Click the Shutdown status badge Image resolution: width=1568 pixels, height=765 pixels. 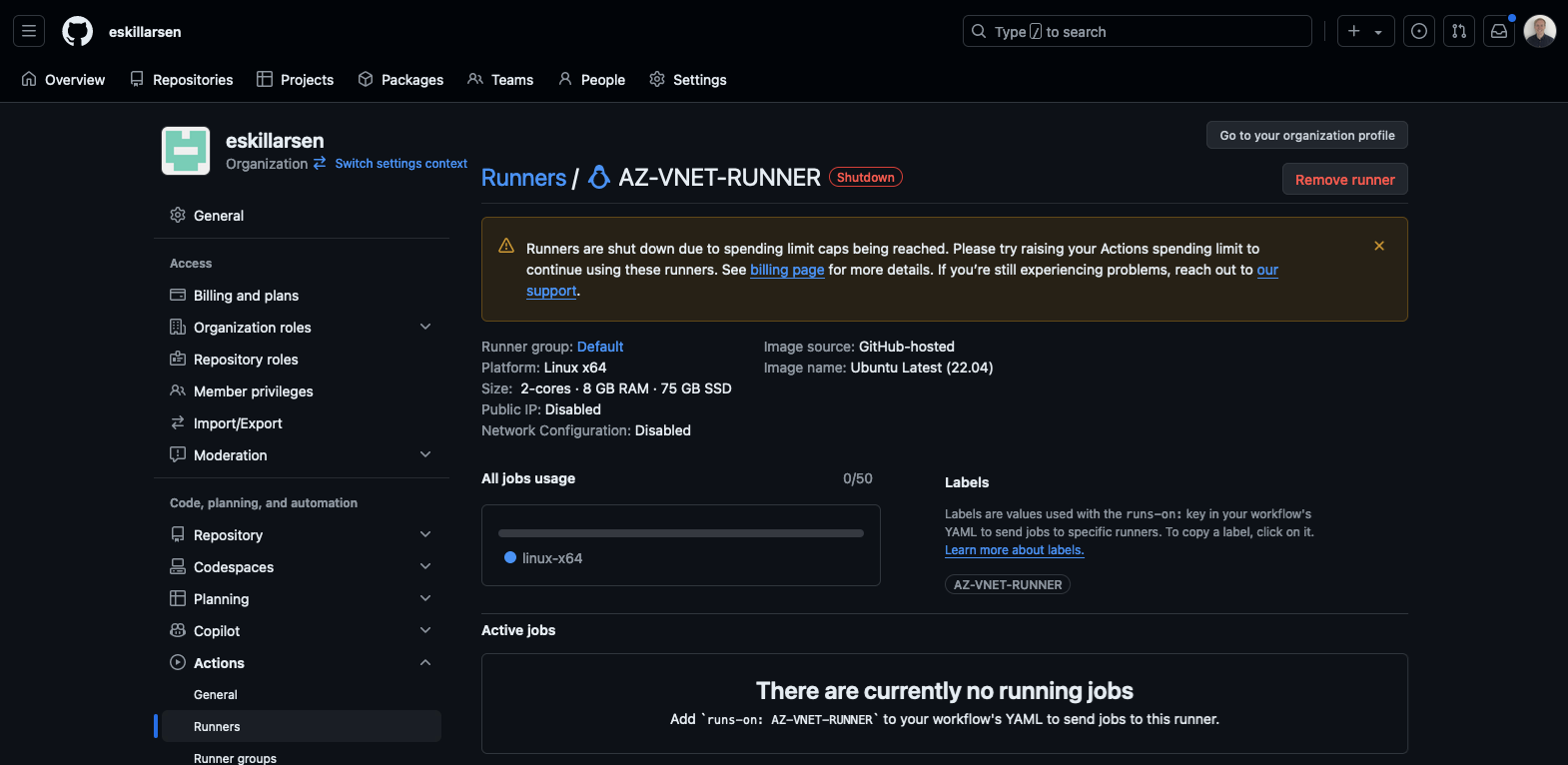point(866,177)
